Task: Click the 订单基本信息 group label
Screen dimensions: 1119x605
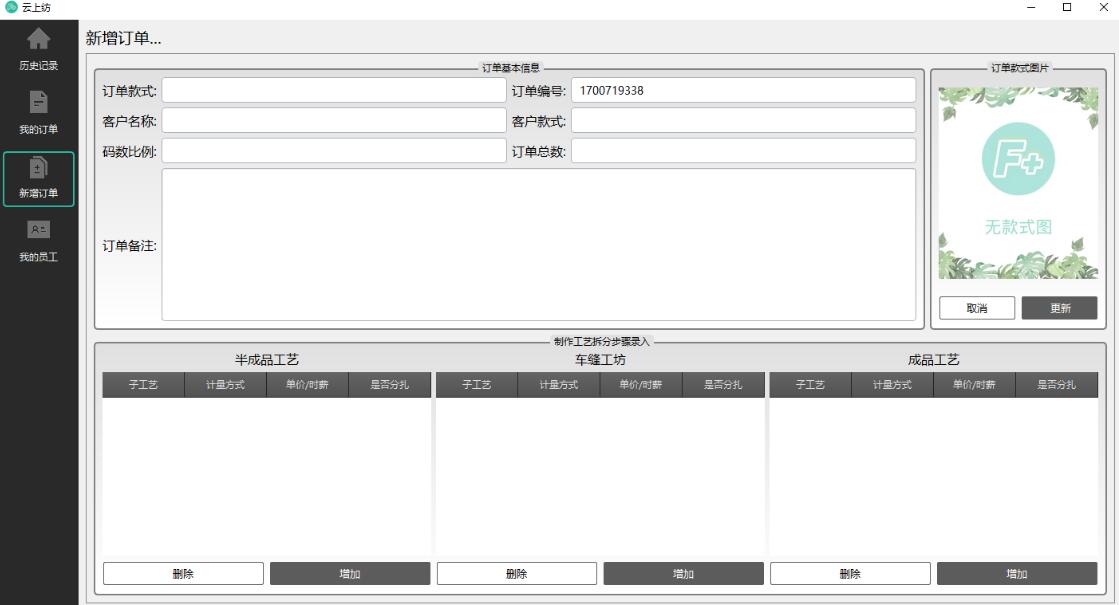Action: (x=510, y=68)
